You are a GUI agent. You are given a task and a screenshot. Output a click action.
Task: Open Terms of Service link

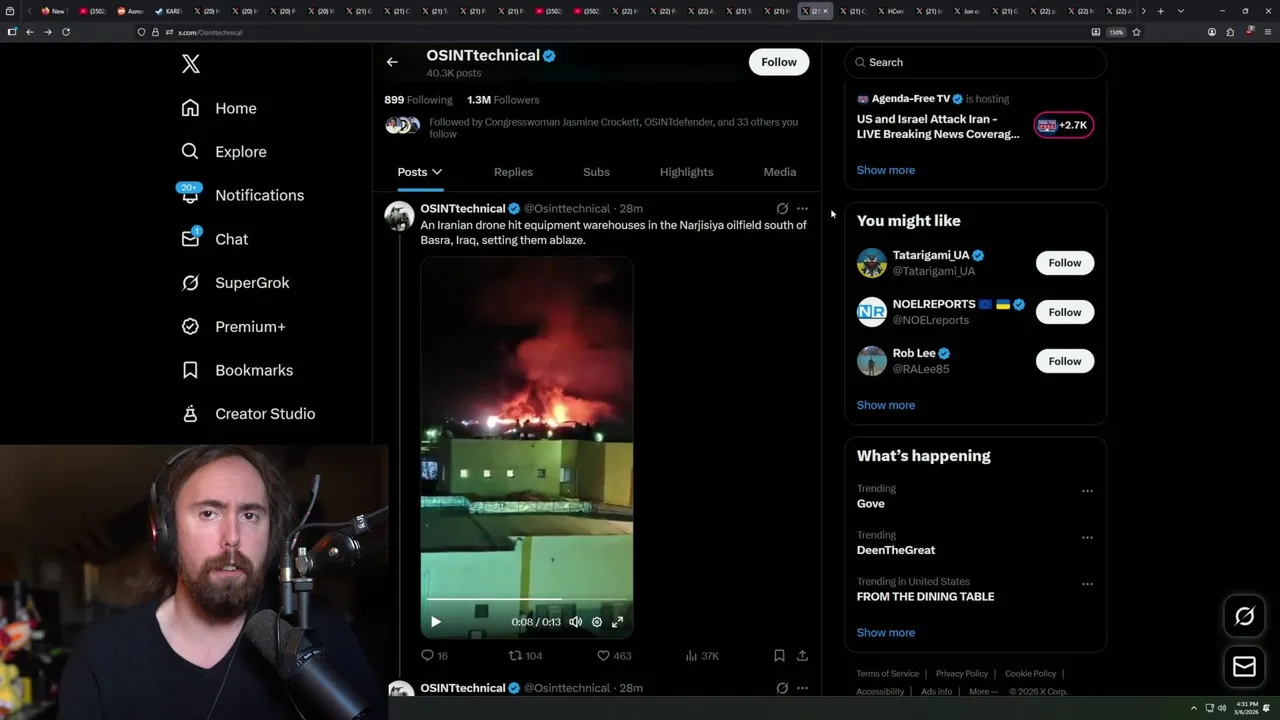coord(888,674)
